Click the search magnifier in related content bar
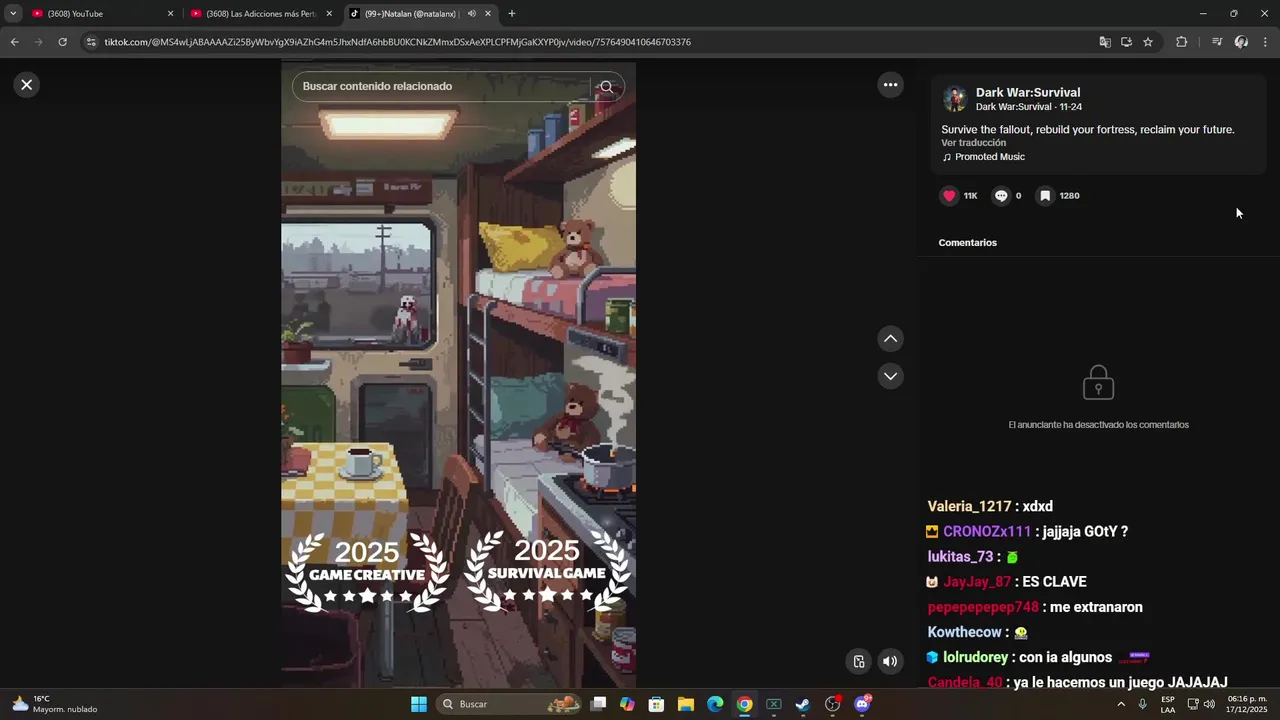 606,87
